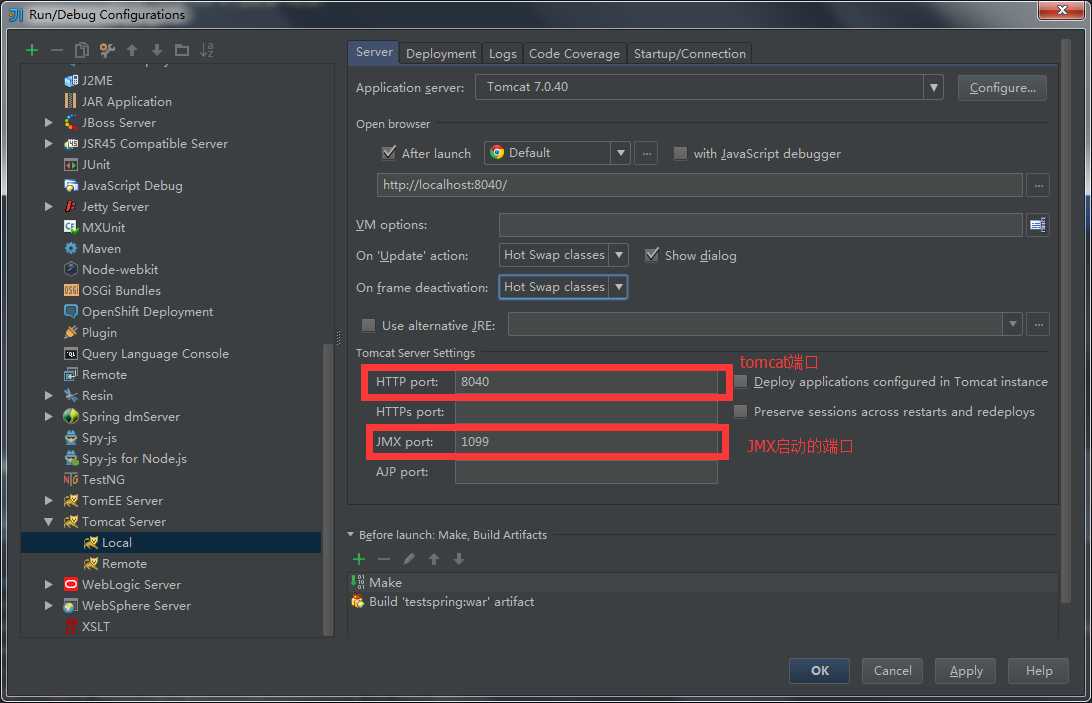Viewport: 1092px width, 703px height.
Task: Expand WebLogic Server node
Action: (x=48, y=584)
